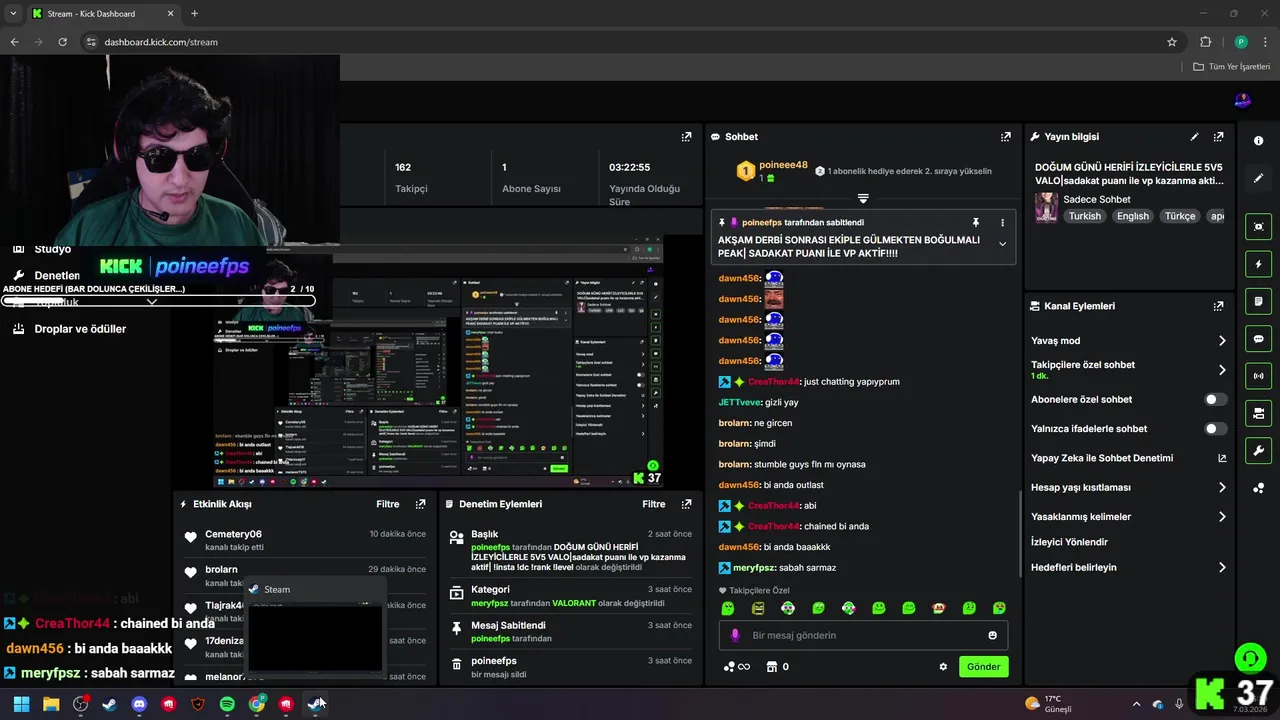
Task: Toggle chat bubble widget in right sidebar
Action: (x=1258, y=339)
